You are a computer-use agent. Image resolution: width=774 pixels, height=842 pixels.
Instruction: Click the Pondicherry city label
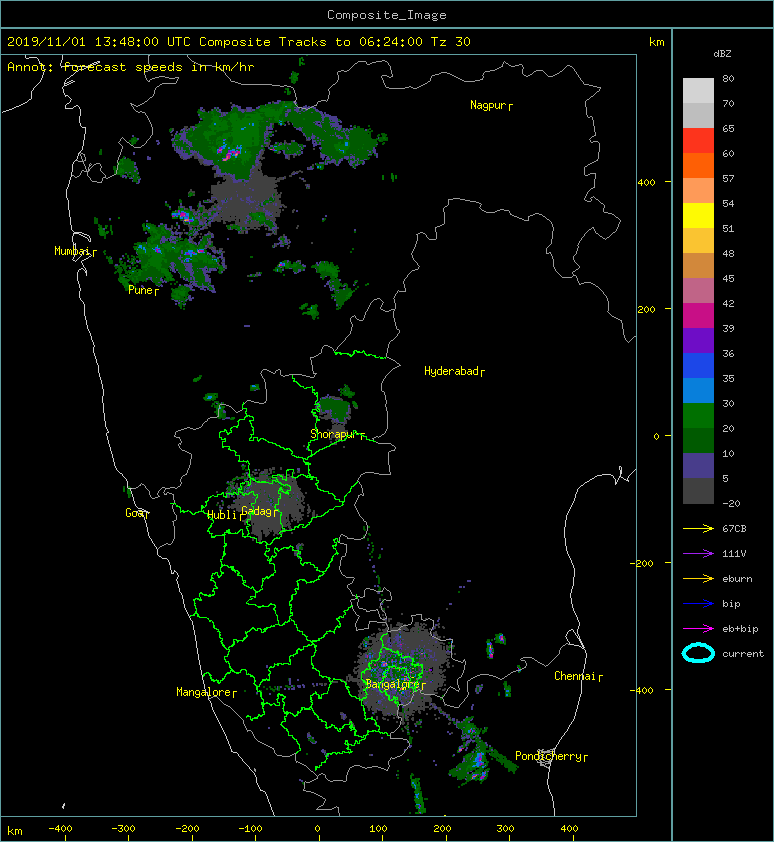click(548, 756)
